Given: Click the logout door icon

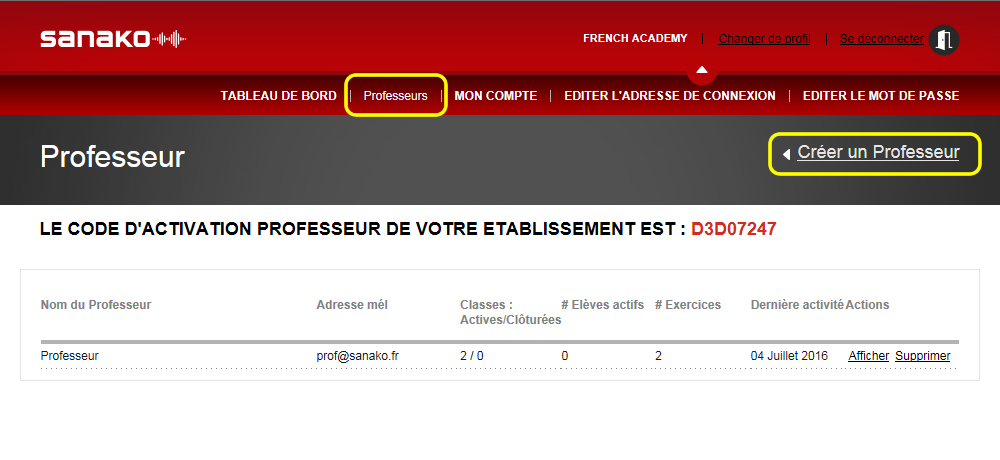Looking at the screenshot, I should 944,40.
